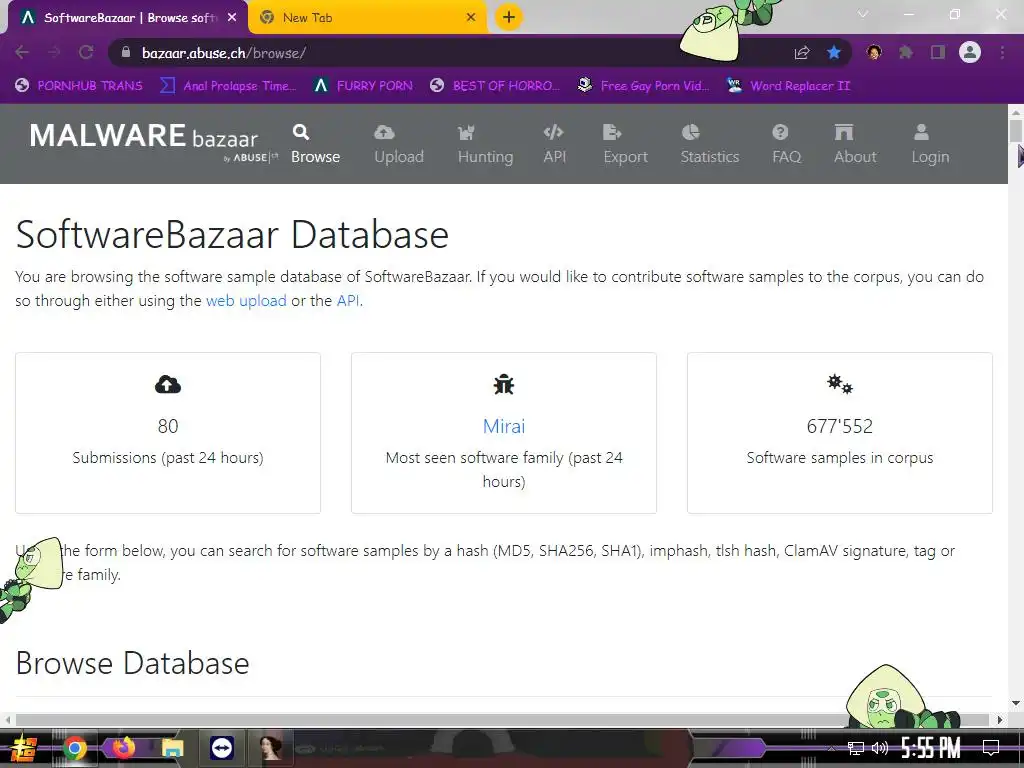Screen dimensions: 1024x768
Task: Click the scroll down arrow
Action: (1016, 703)
